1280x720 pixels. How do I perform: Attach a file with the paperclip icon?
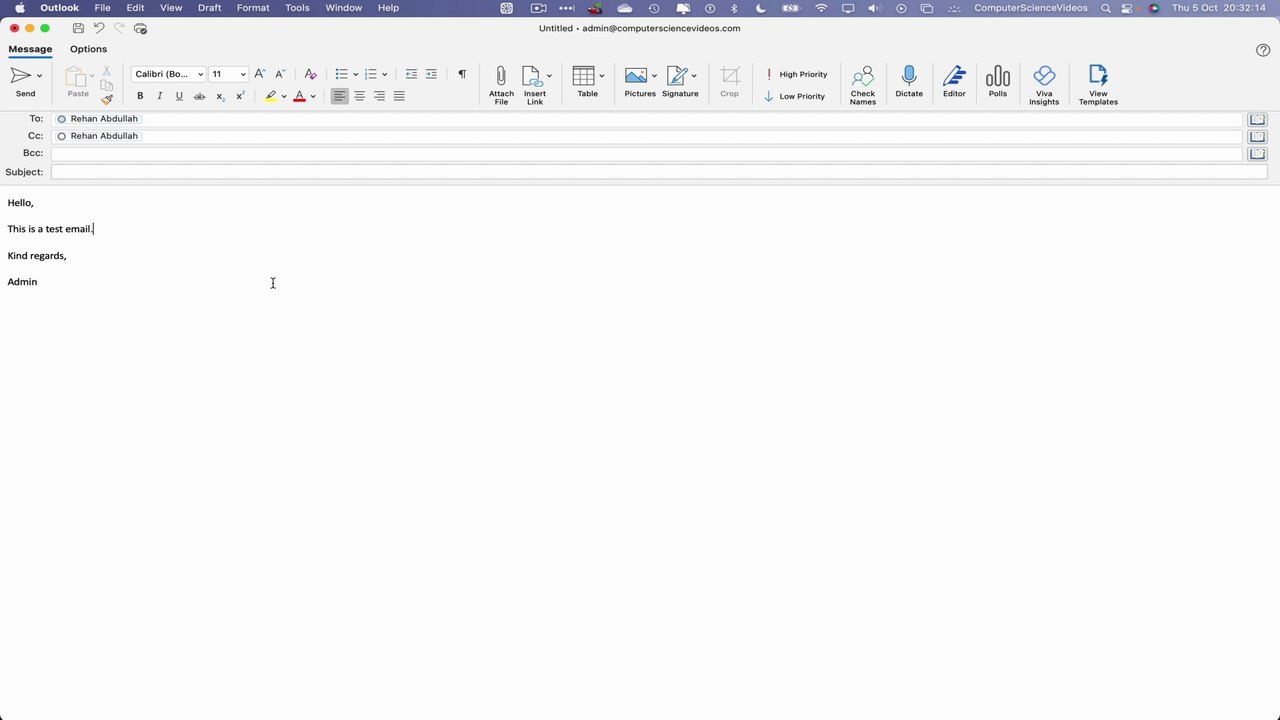pos(501,85)
